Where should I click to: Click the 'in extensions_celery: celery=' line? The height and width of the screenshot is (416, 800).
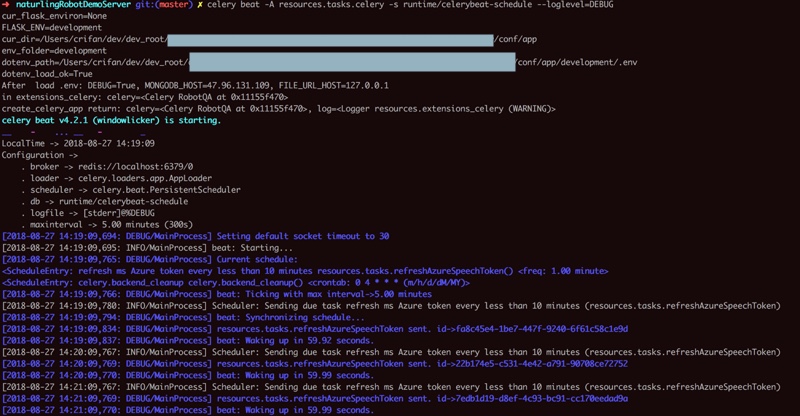tap(145, 97)
